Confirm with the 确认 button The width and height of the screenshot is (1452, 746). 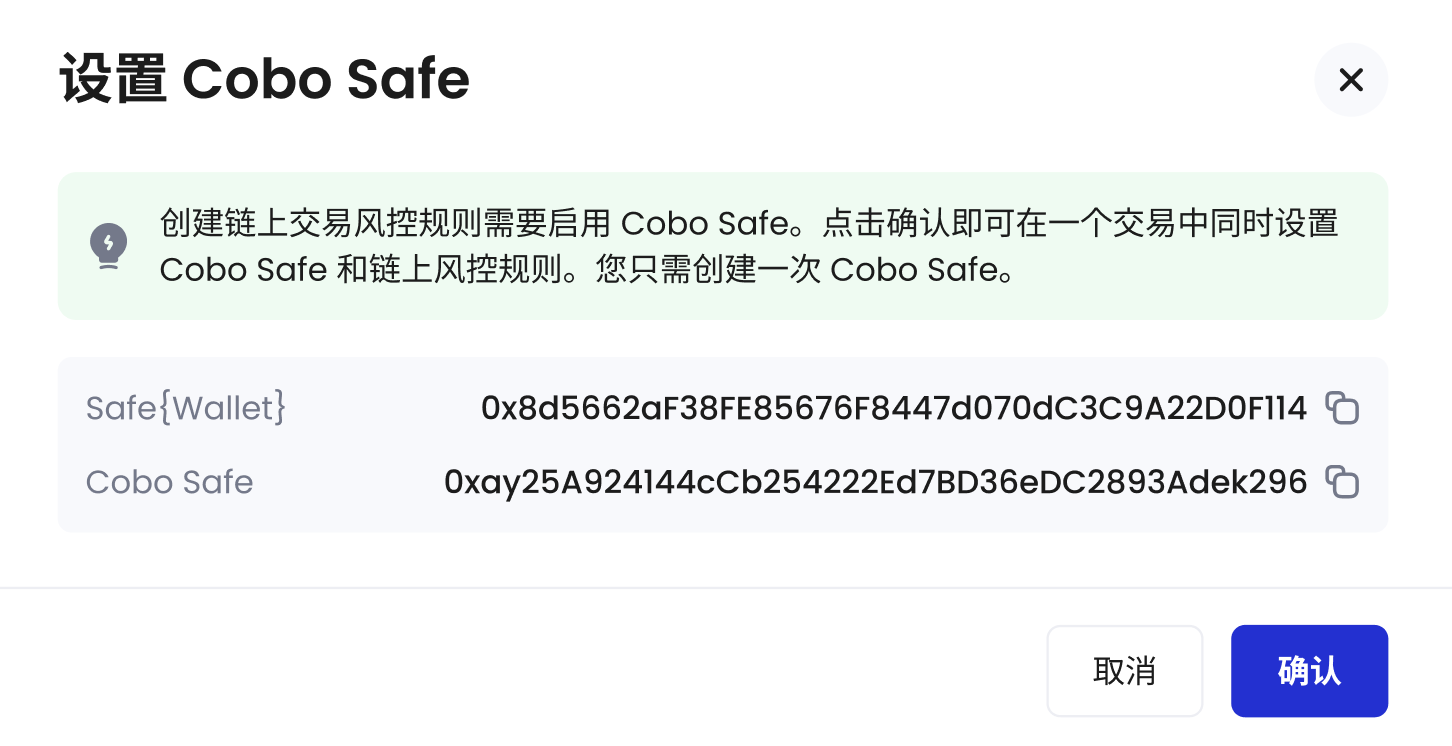click(x=1309, y=671)
